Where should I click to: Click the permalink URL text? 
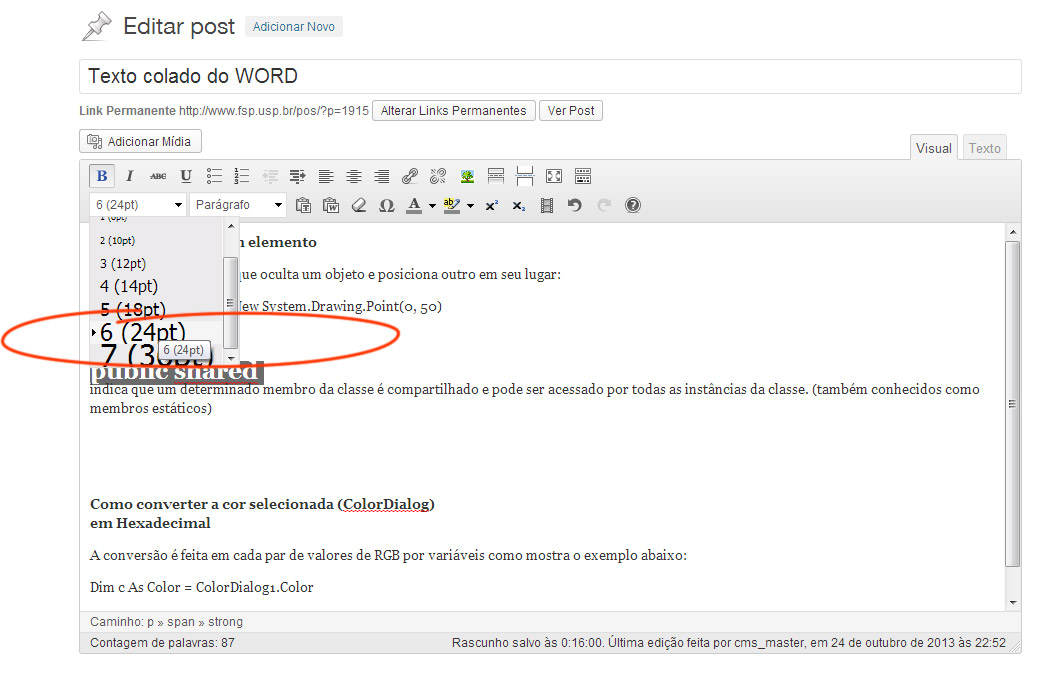274,111
